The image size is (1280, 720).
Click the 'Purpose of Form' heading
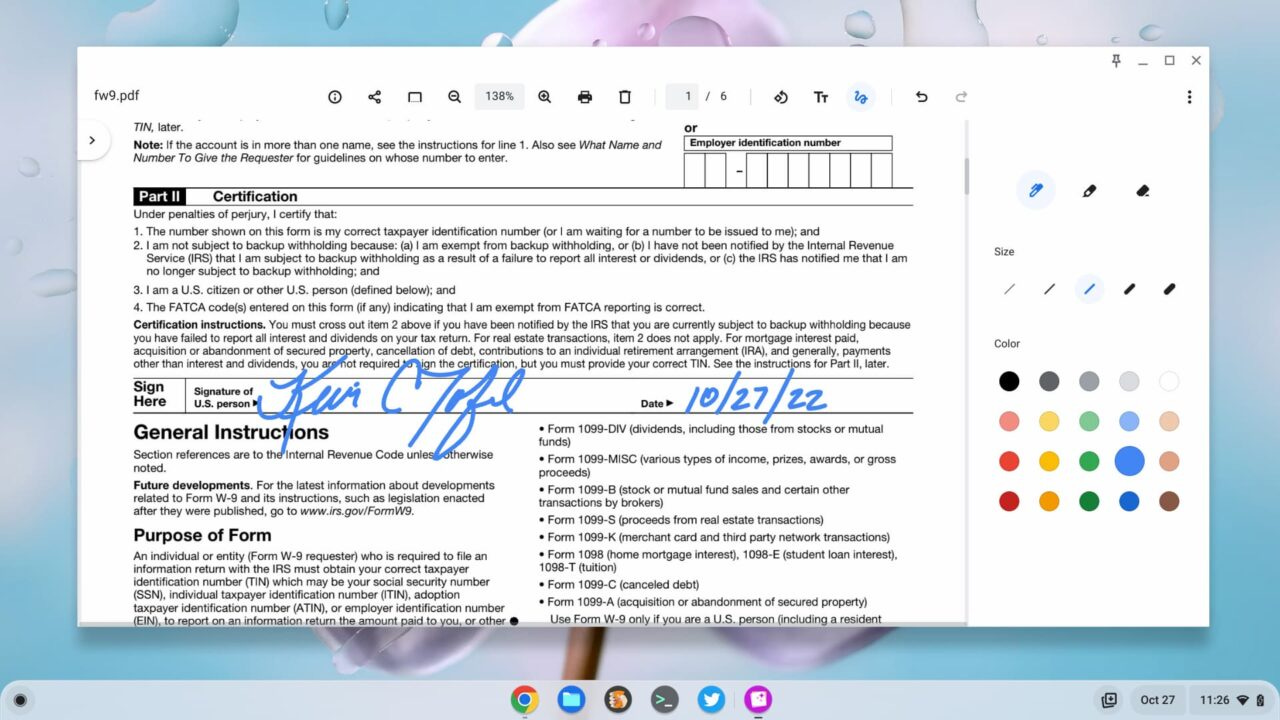coord(202,535)
